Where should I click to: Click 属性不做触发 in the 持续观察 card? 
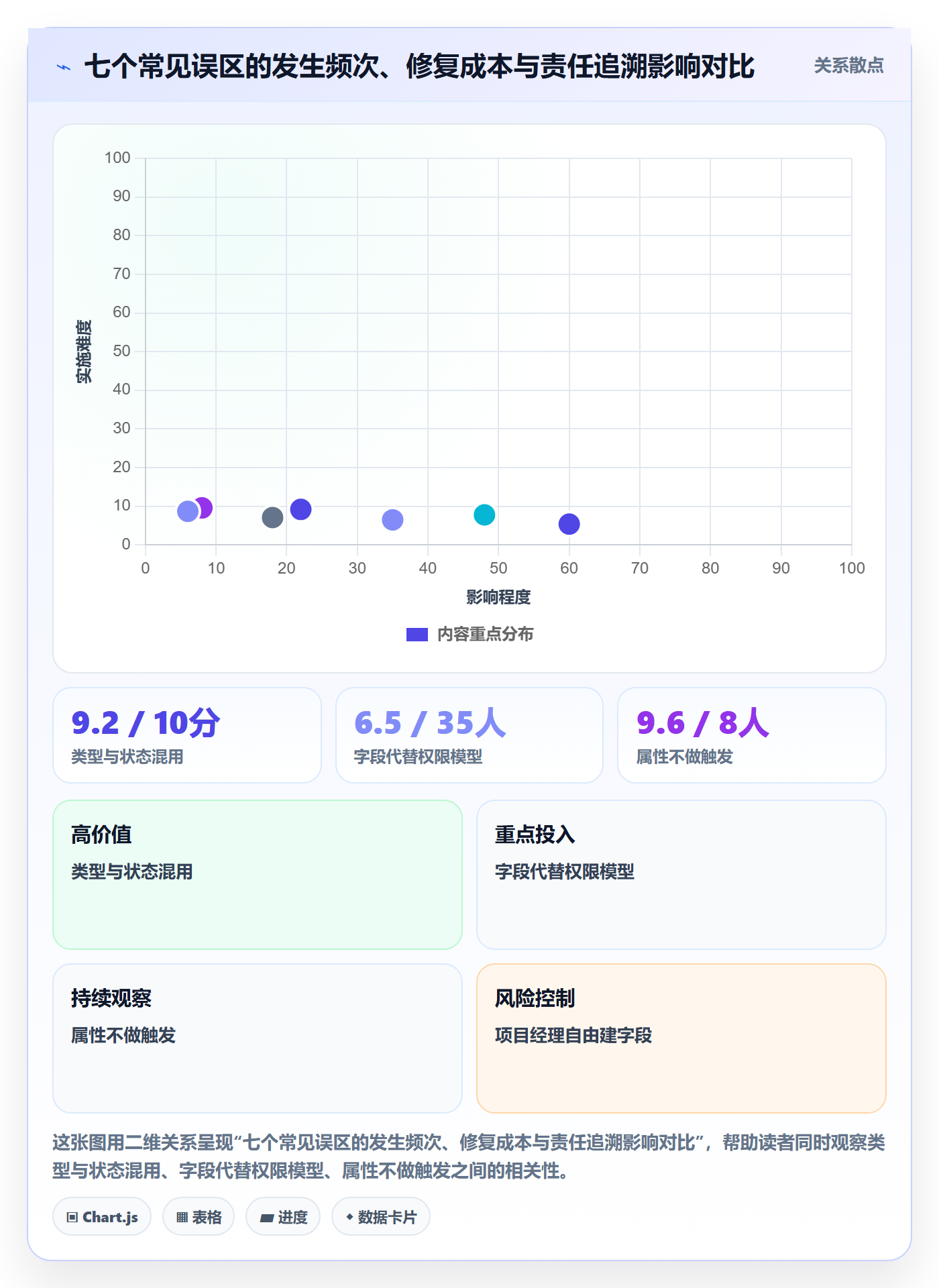point(123,1035)
